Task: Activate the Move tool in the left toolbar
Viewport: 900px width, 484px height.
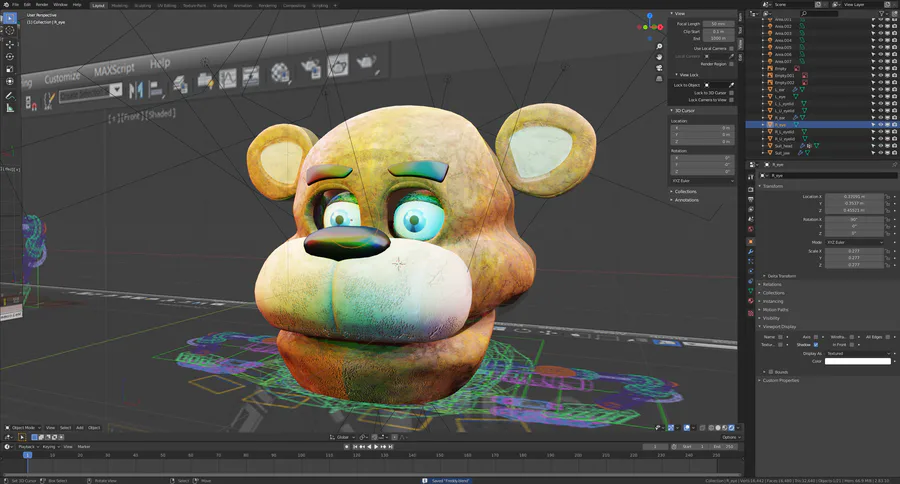Action: tap(10, 44)
